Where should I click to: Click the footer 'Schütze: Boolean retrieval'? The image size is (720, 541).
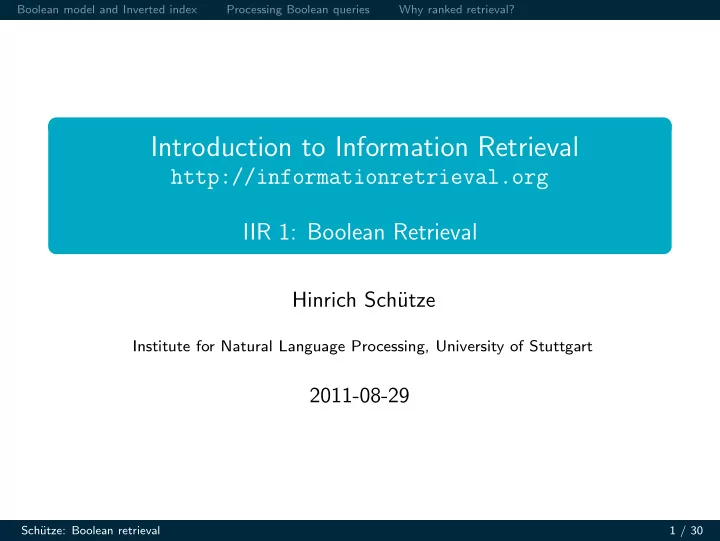point(90,530)
